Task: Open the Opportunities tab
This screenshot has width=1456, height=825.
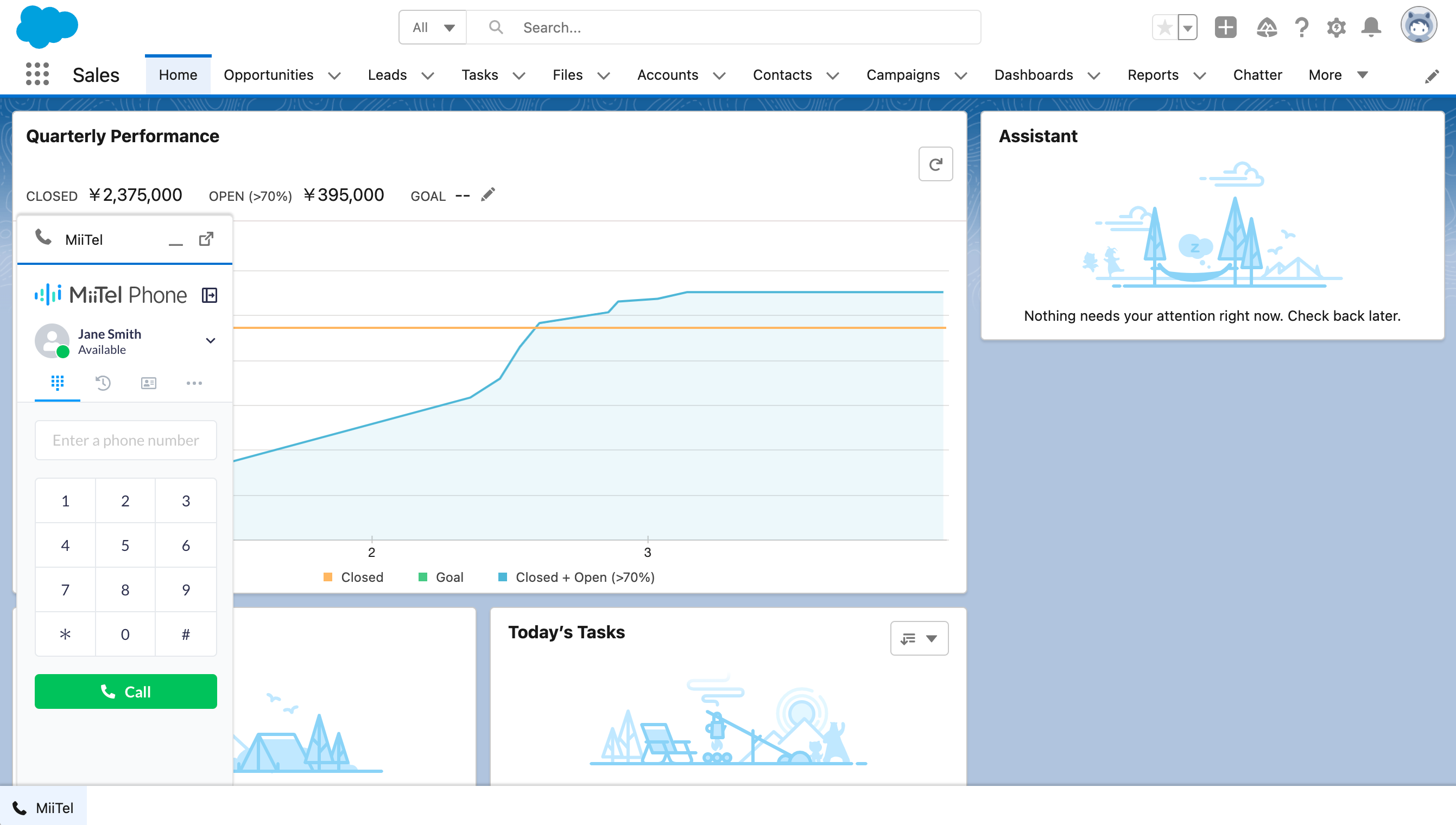Action: [x=268, y=75]
